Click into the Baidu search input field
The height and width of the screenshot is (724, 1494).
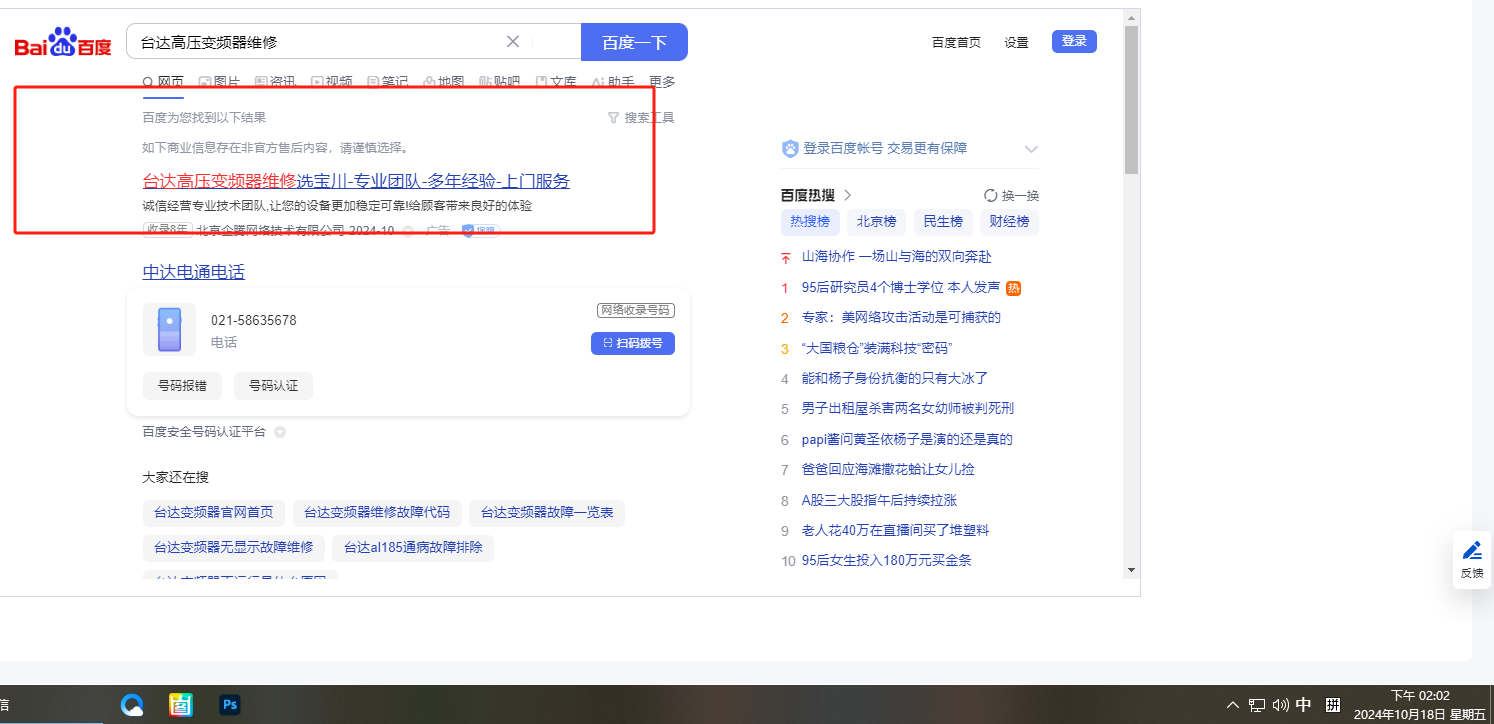[x=320, y=42]
